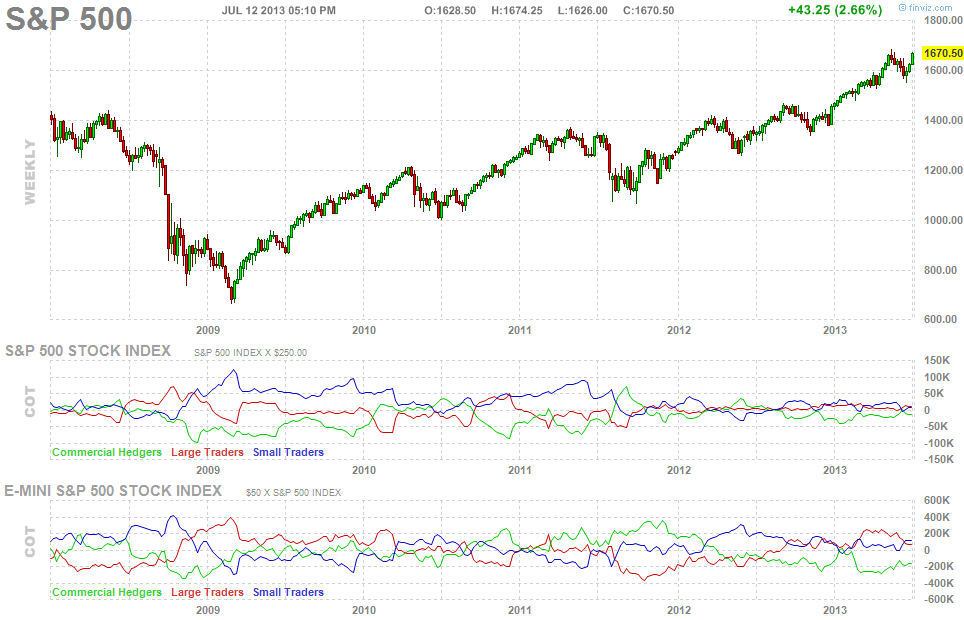Click the -100K axis label
The width and height of the screenshot is (964, 620).
coord(939,443)
